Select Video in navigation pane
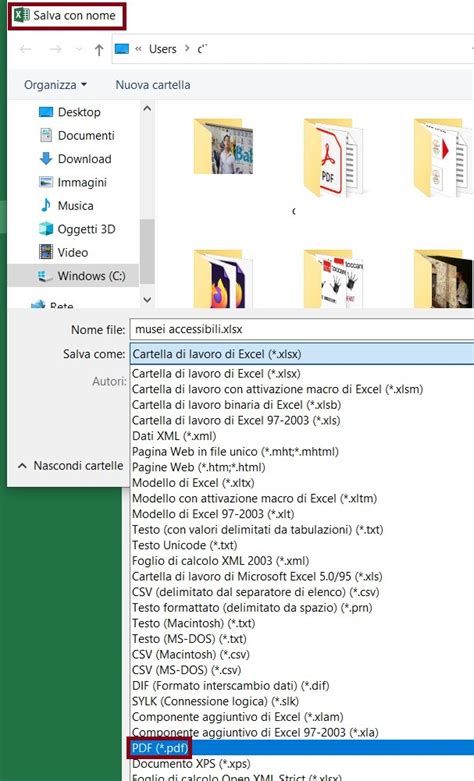This screenshot has height=781, width=474. click(73, 253)
